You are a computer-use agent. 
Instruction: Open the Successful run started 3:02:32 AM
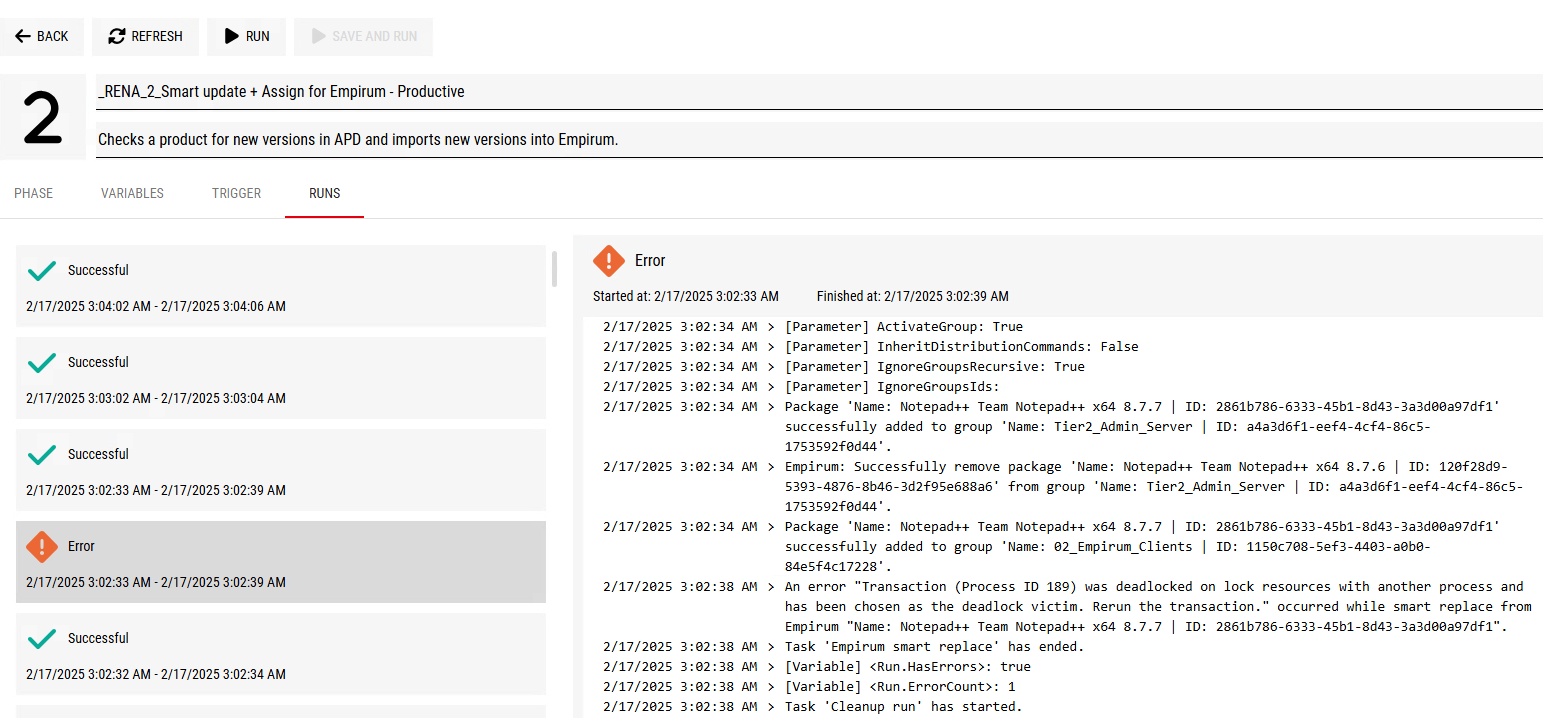click(281, 654)
